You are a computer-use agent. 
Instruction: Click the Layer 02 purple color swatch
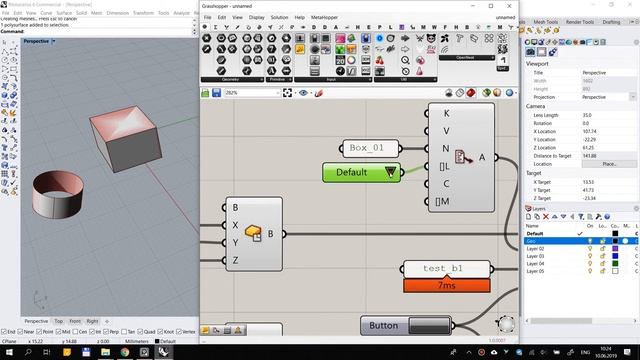615,249
